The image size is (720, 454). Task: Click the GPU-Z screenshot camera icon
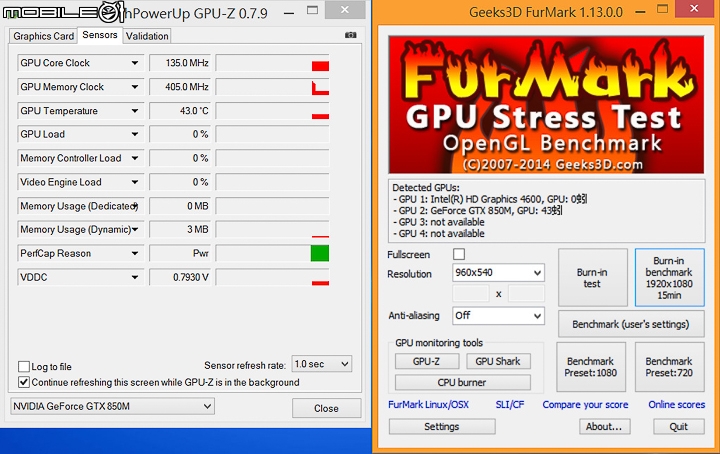[350, 35]
